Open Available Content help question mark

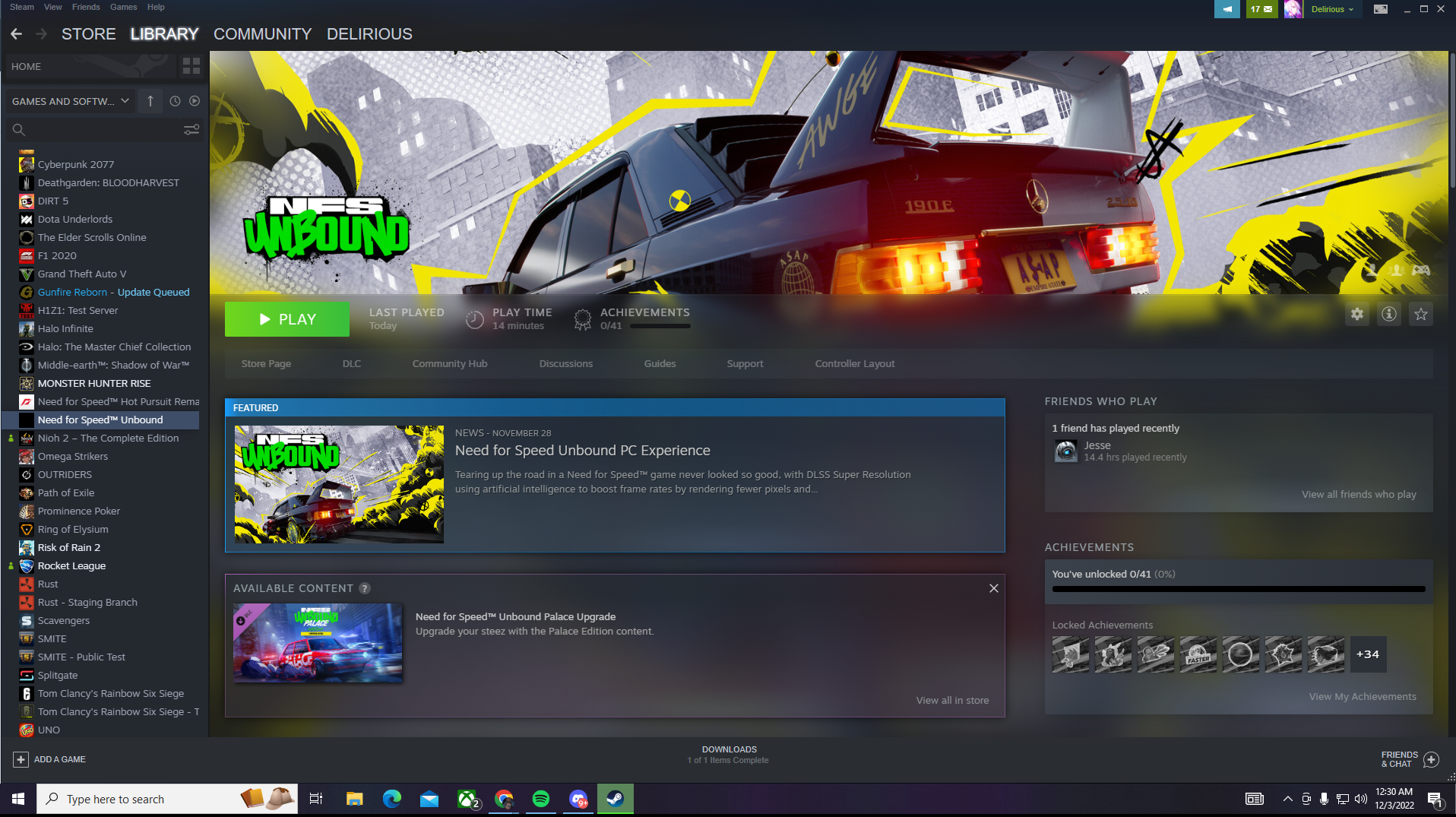coord(365,588)
